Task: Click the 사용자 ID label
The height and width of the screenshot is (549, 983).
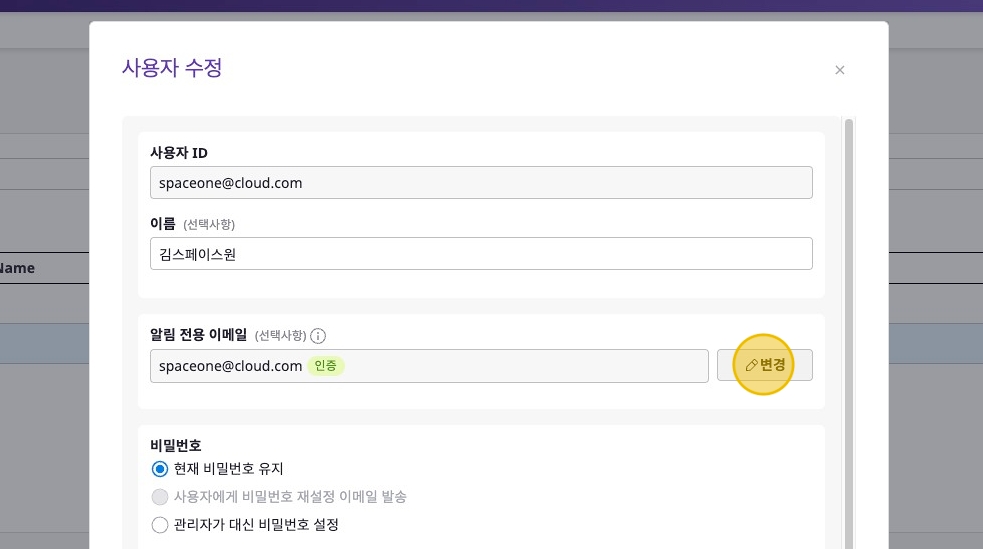Action: tap(179, 153)
